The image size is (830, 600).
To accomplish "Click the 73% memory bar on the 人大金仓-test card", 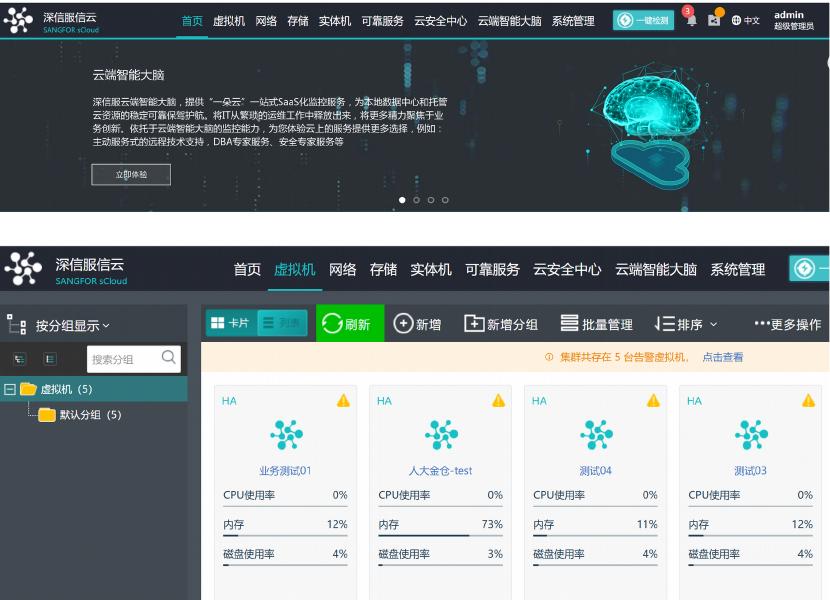I will (440, 535).
